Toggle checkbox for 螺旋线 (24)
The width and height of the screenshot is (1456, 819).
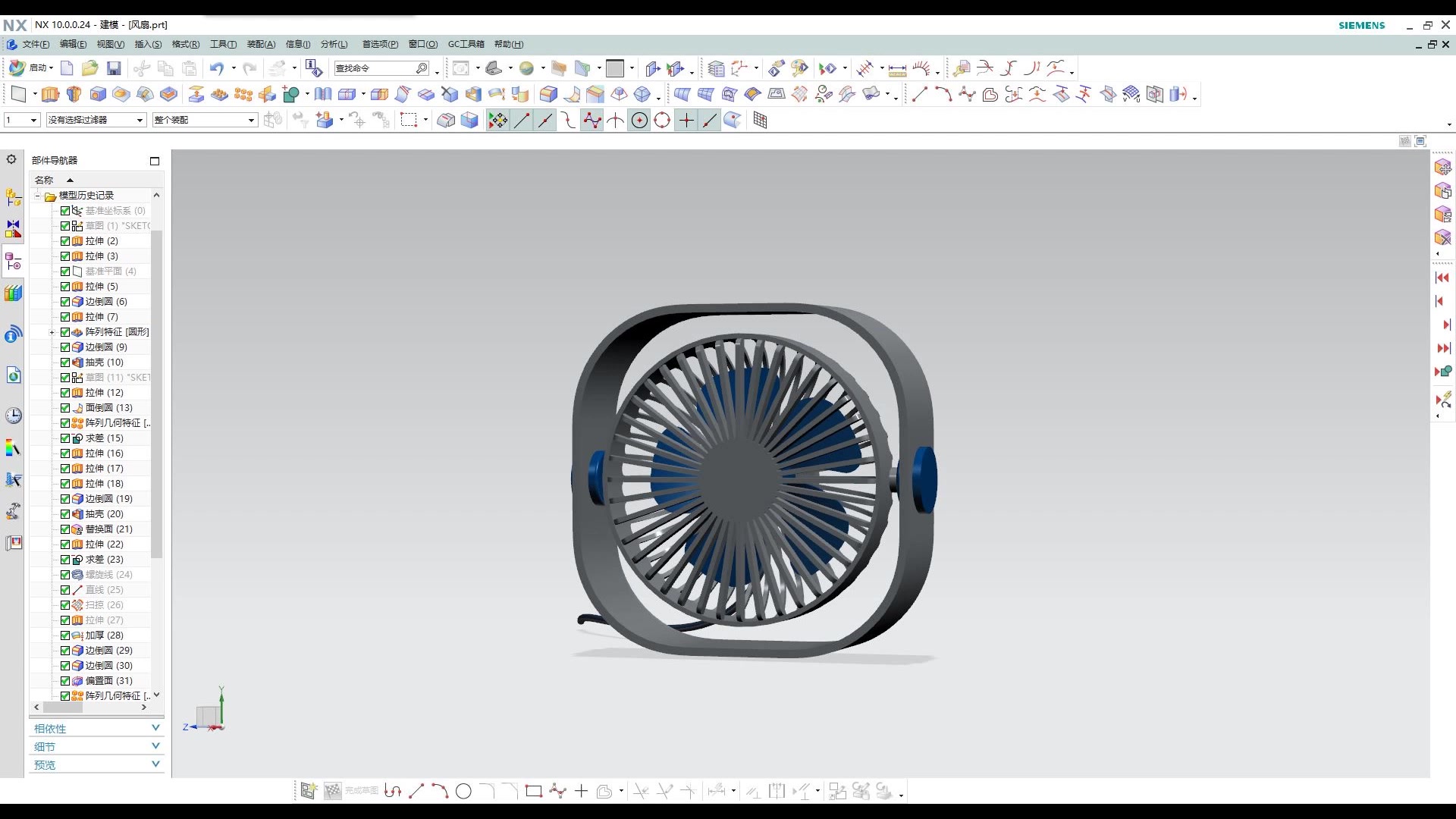point(65,575)
